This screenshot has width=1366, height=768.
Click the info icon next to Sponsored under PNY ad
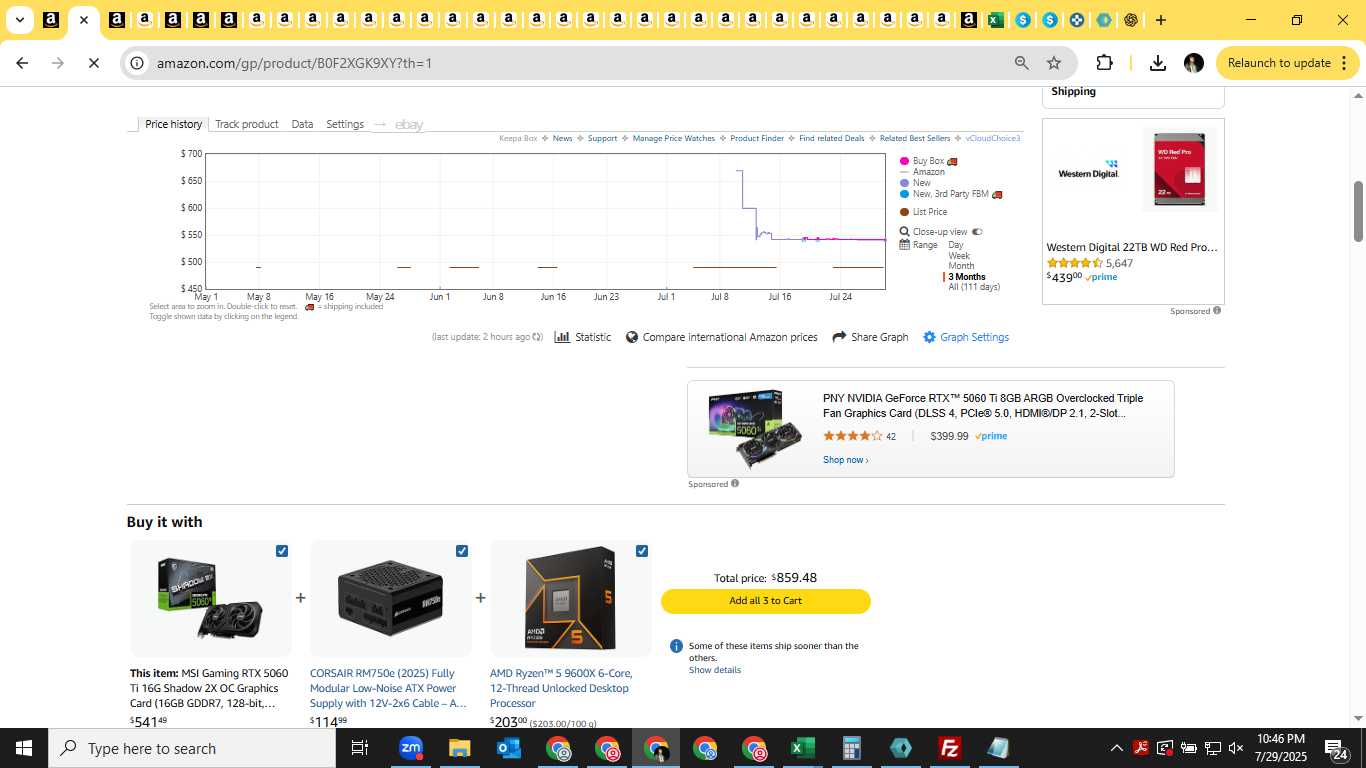tap(735, 484)
